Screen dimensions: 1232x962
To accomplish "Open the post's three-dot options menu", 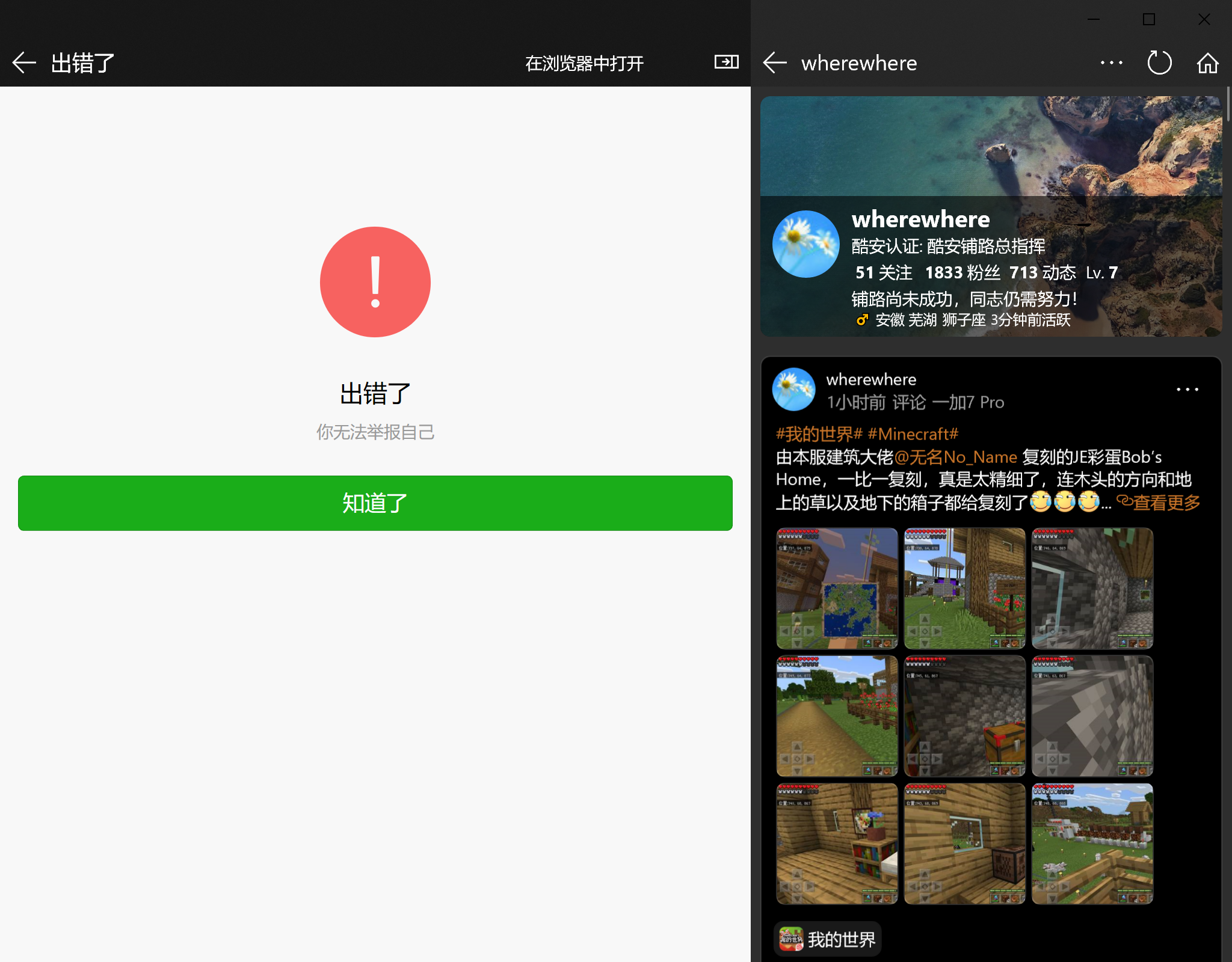I will (1187, 390).
